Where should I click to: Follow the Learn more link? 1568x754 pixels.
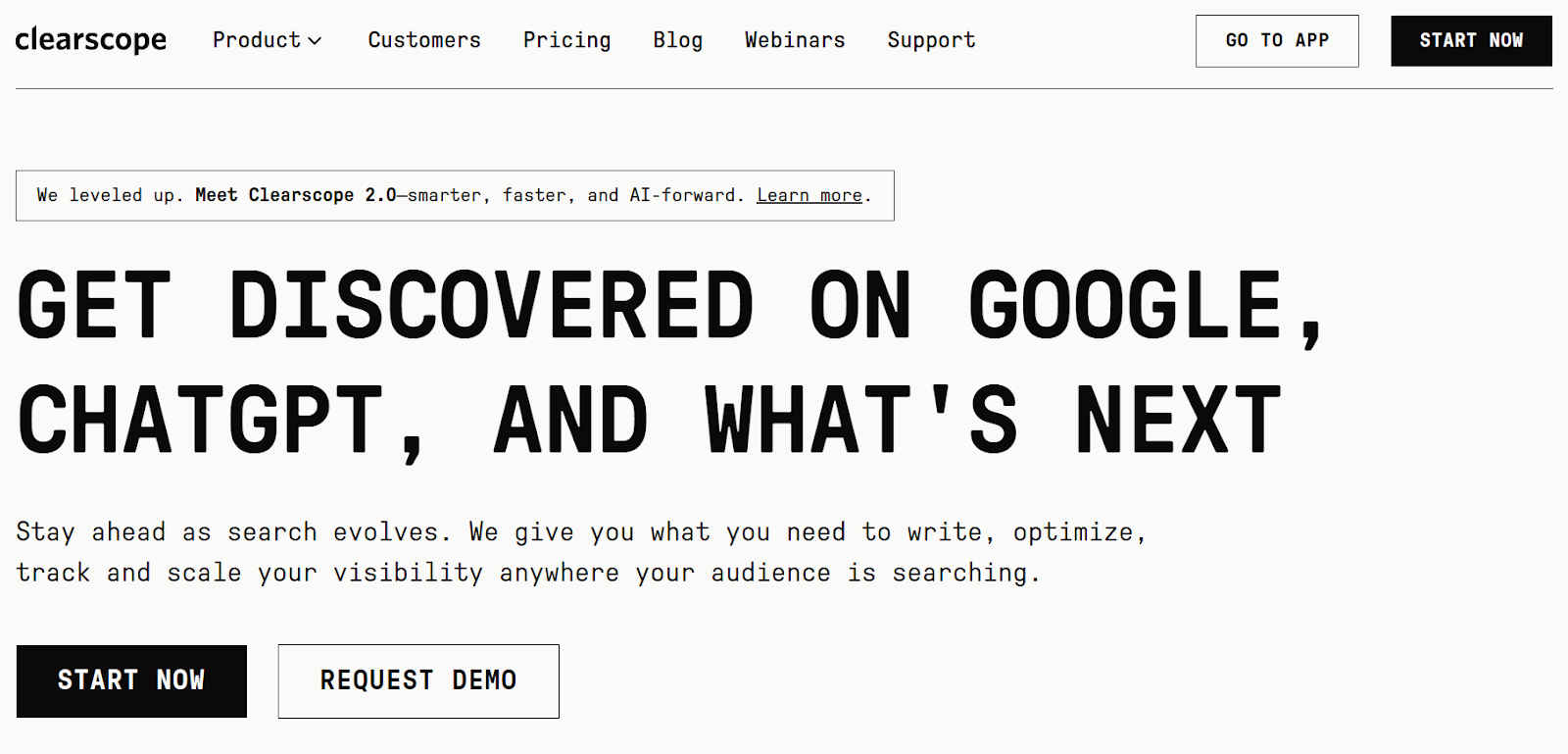tap(809, 195)
